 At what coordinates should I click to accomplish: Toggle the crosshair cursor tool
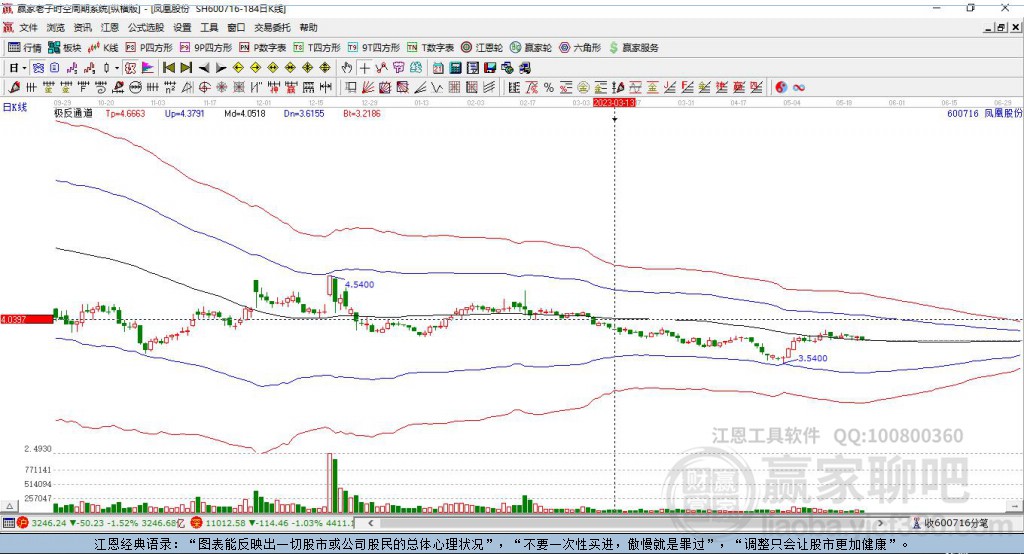pyautogui.click(x=364, y=68)
